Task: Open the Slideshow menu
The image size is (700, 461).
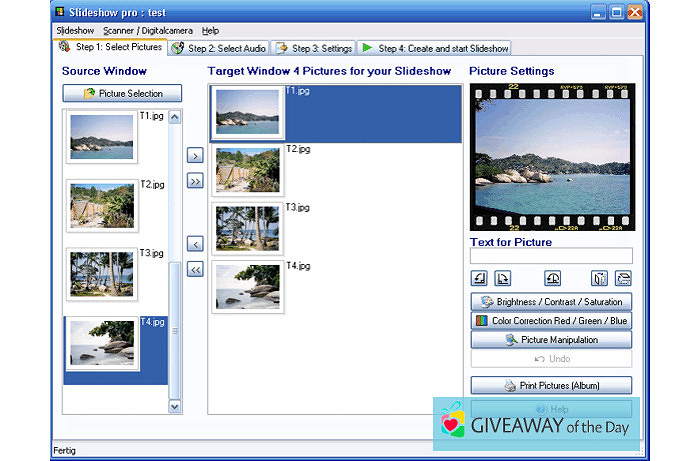Action: pos(75,31)
